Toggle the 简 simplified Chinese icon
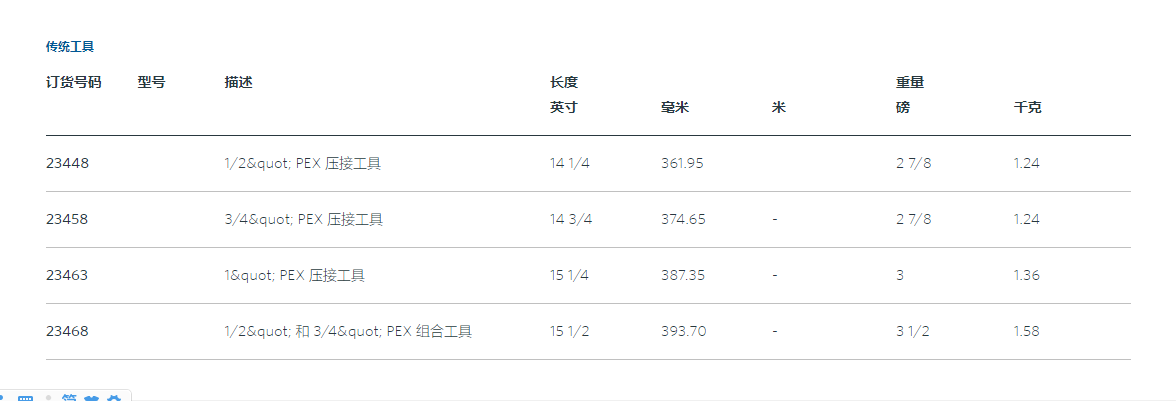Screen dimensions: 1176x401 pyautogui.click(x=69, y=398)
